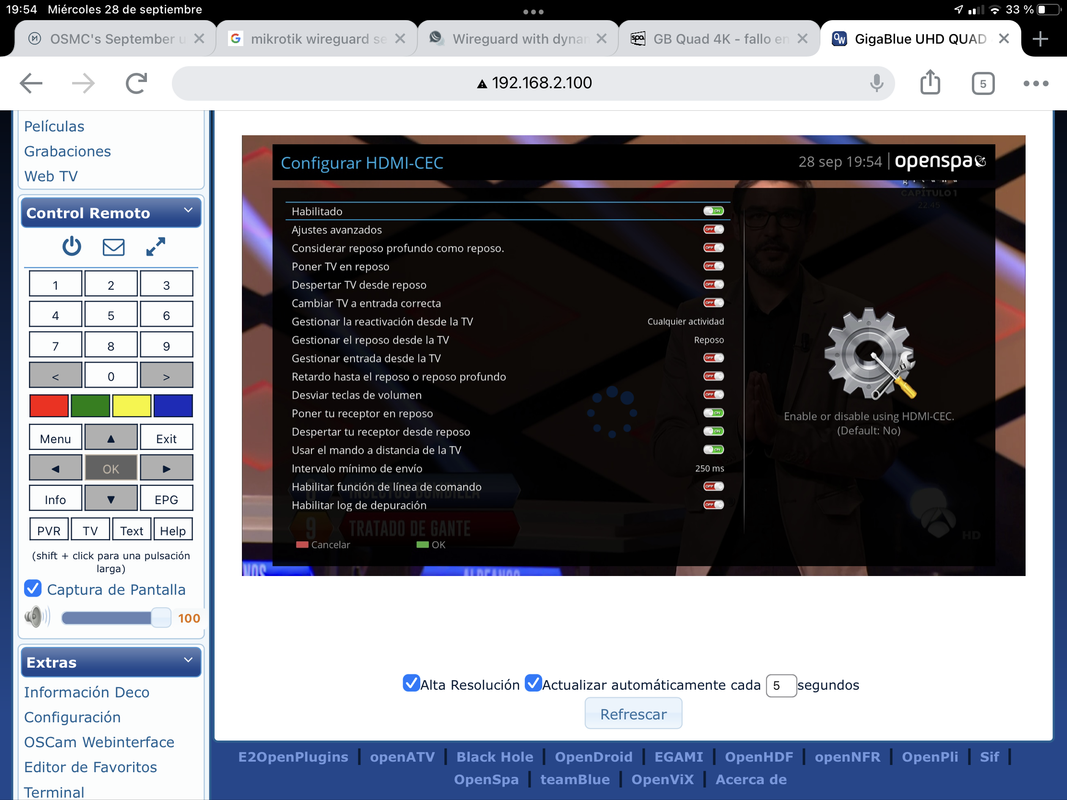Toggle Habilitar log de depuración switch
The width and height of the screenshot is (1067, 800).
(713, 505)
